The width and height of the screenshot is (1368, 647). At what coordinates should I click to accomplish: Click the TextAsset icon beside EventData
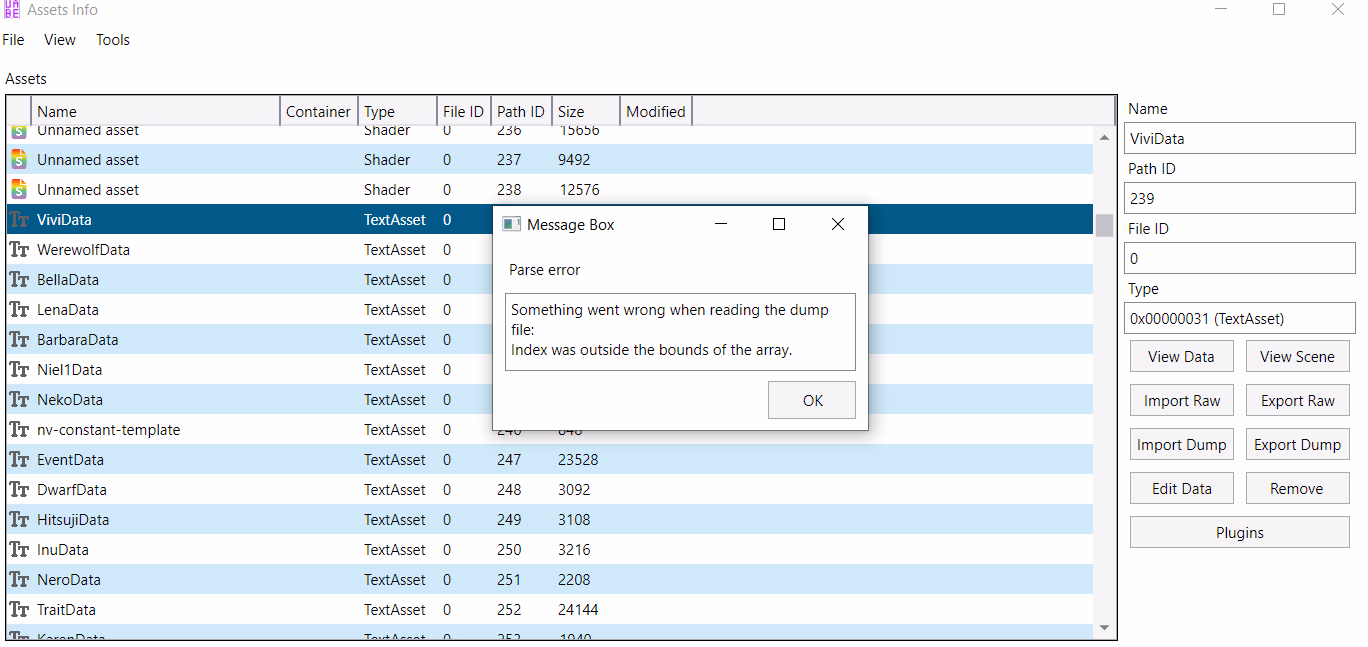[x=19, y=460]
